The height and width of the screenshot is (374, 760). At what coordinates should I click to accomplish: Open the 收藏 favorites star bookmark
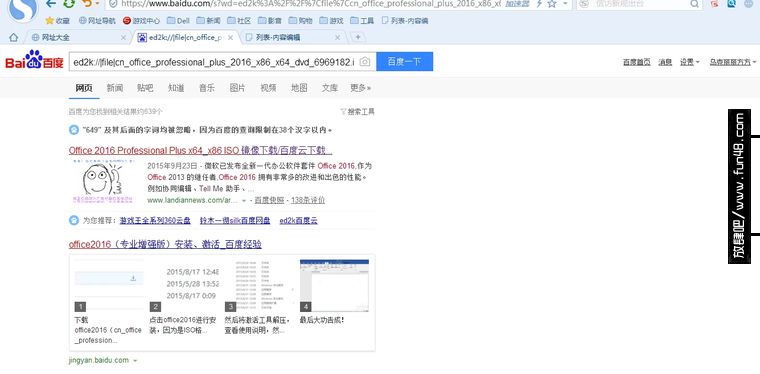point(58,21)
